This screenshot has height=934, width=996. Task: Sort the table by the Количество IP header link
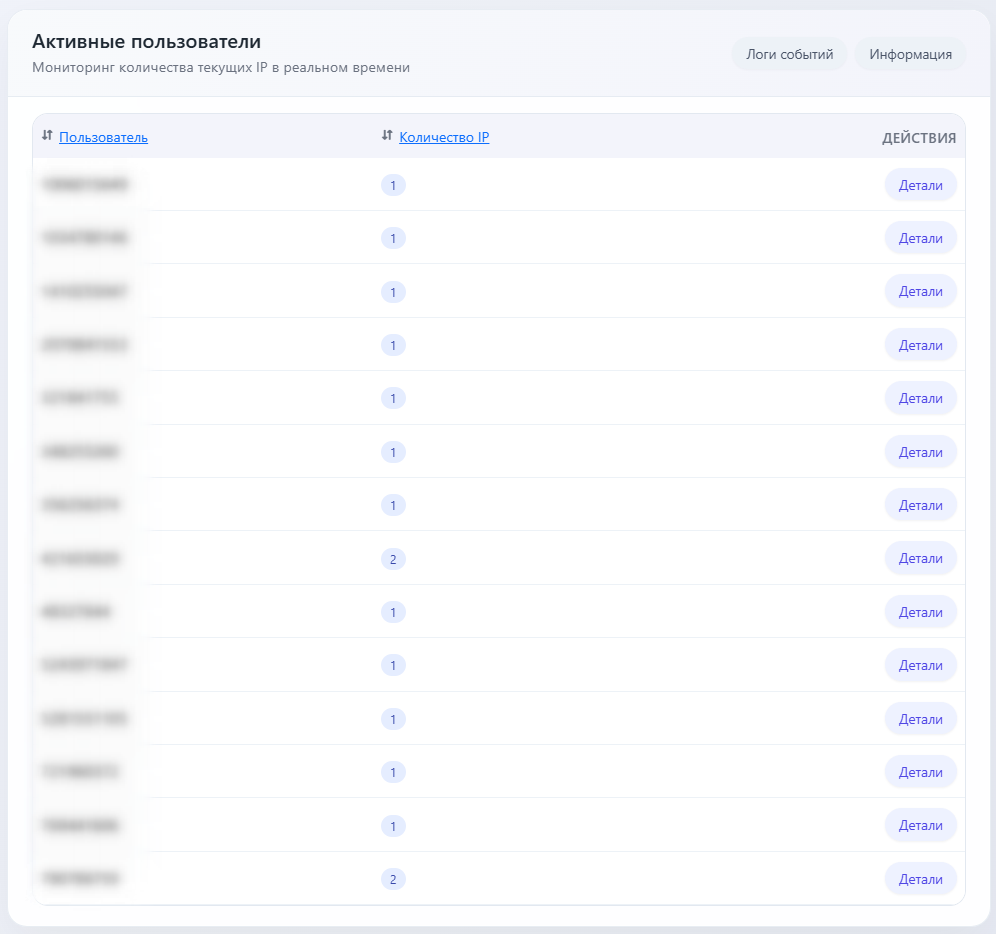coord(444,138)
